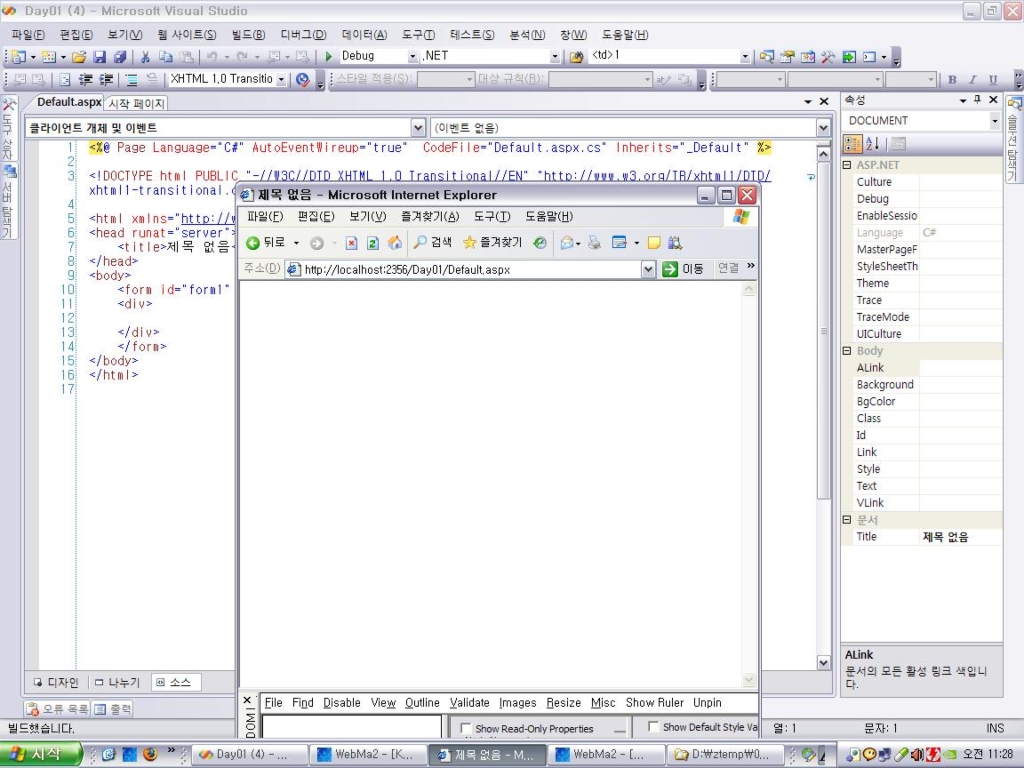1024x768 pixels.
Task: Pin the Properties panel with auto-hide icon
Action: pos(977,99)
